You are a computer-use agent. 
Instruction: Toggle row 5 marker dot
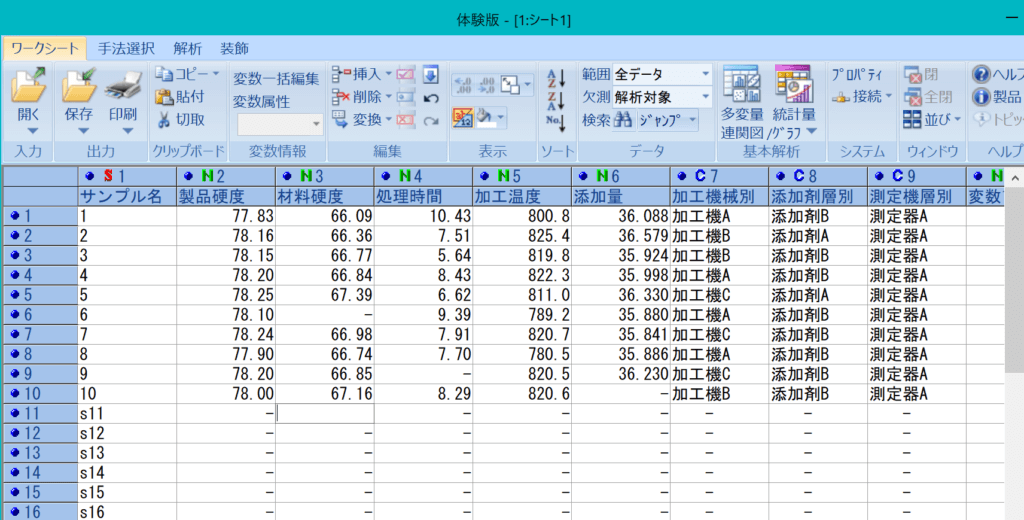pos(14,295)
